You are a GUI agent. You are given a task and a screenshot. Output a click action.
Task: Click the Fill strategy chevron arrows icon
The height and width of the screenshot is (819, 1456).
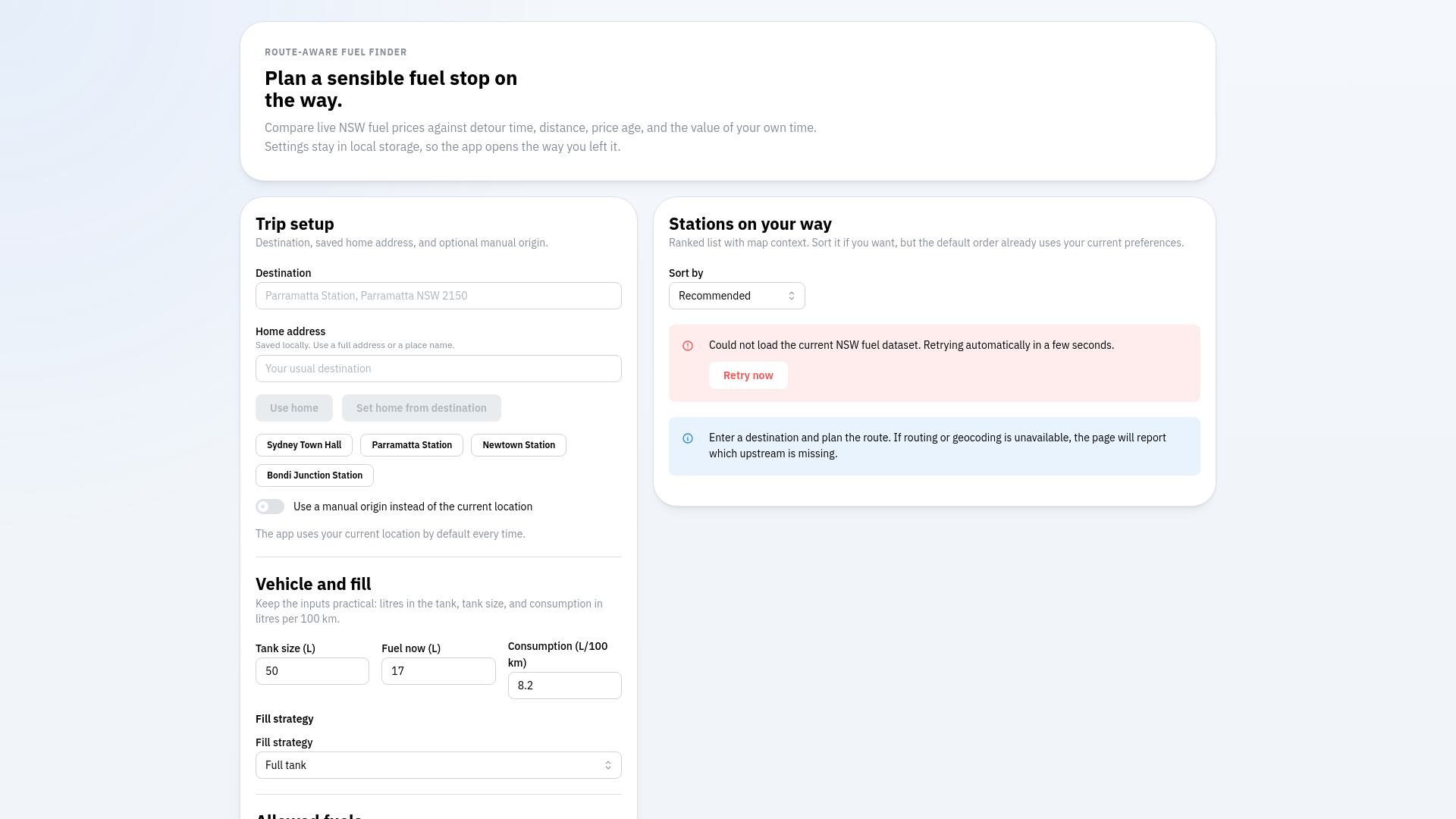click(x=607, y=765)
